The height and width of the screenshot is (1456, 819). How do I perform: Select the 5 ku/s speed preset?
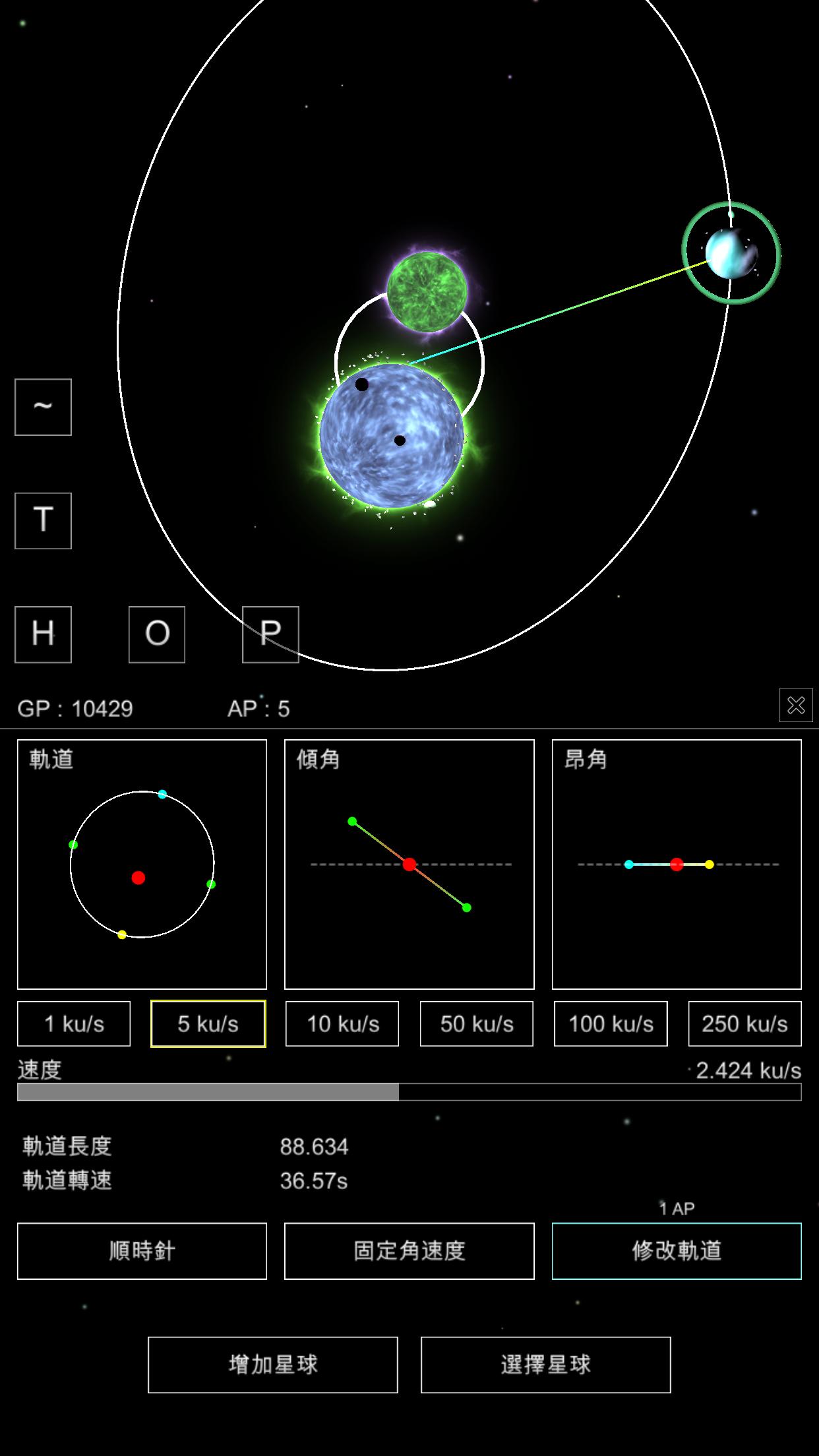click(x=208, y=1023)
